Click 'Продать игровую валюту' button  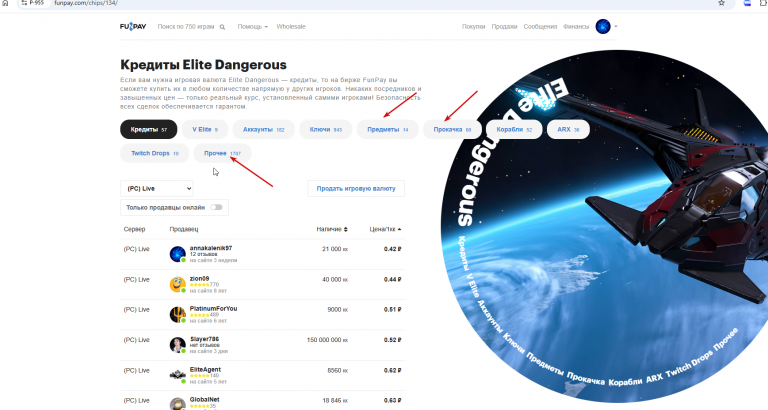[x=356, y=189]
